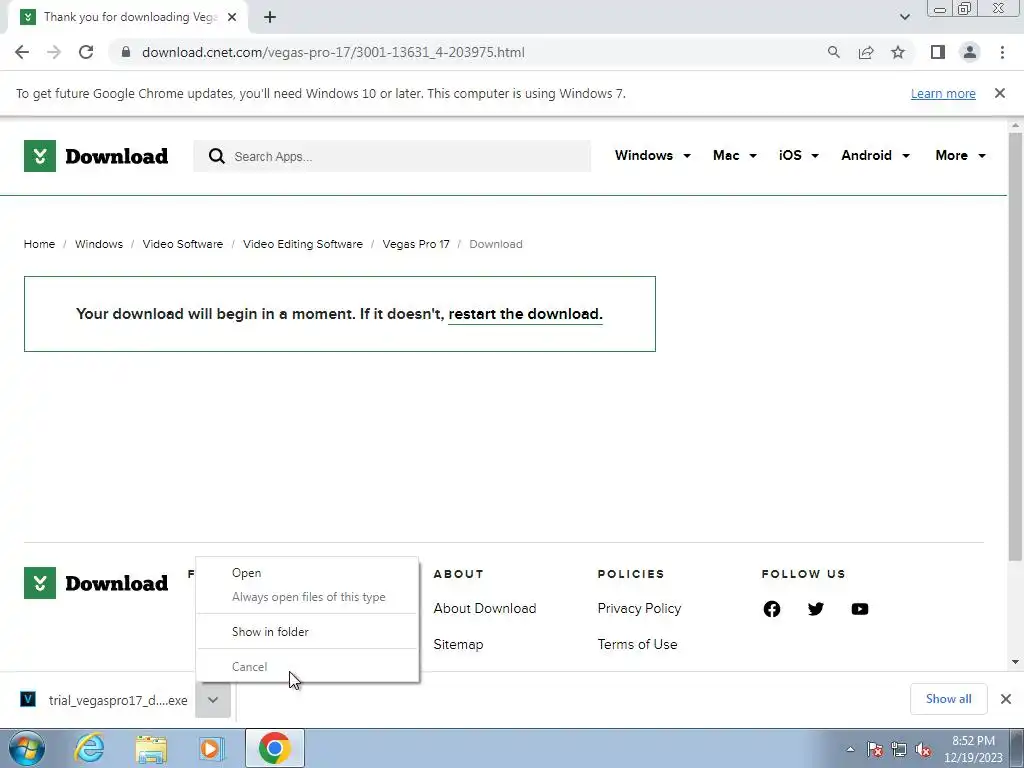Bookmark this page with the star icon
The image size is (1024, 768).
pos(898,52)
